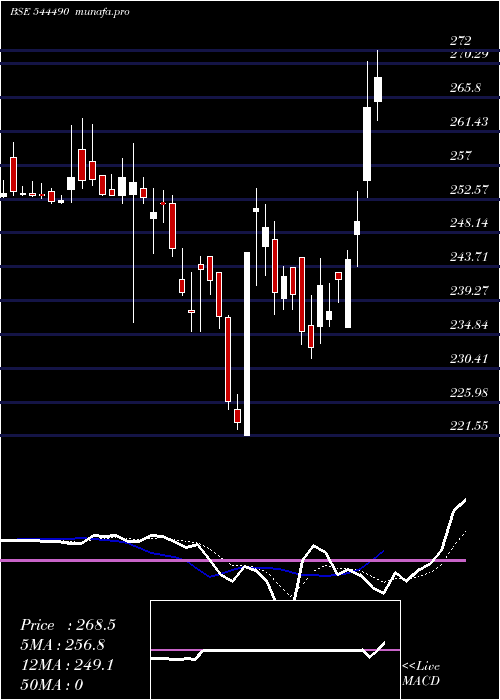Click the last candlestick near 268

click(x=378, y=89)
